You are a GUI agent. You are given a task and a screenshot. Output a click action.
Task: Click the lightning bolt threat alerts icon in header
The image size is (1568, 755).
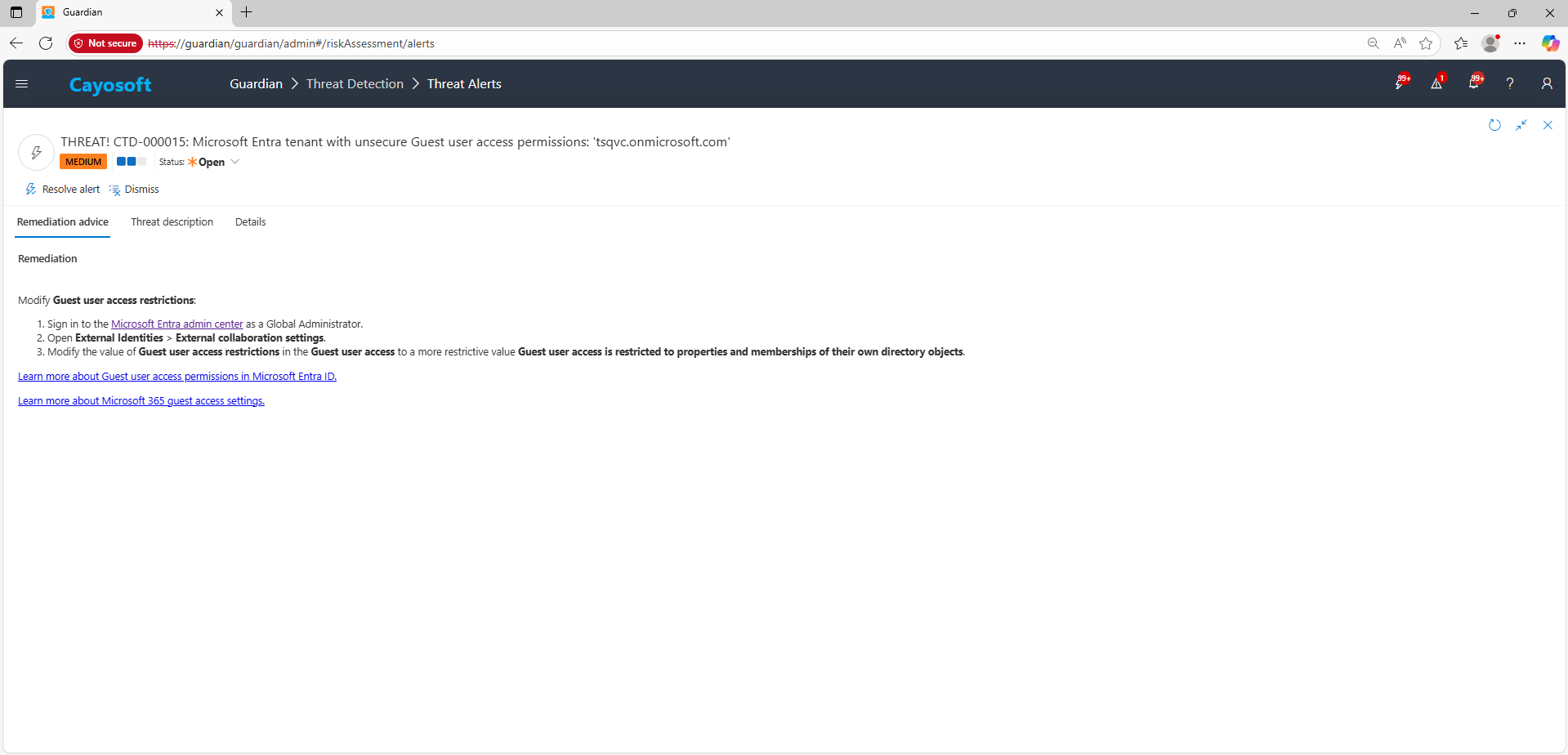(1400, 83)
